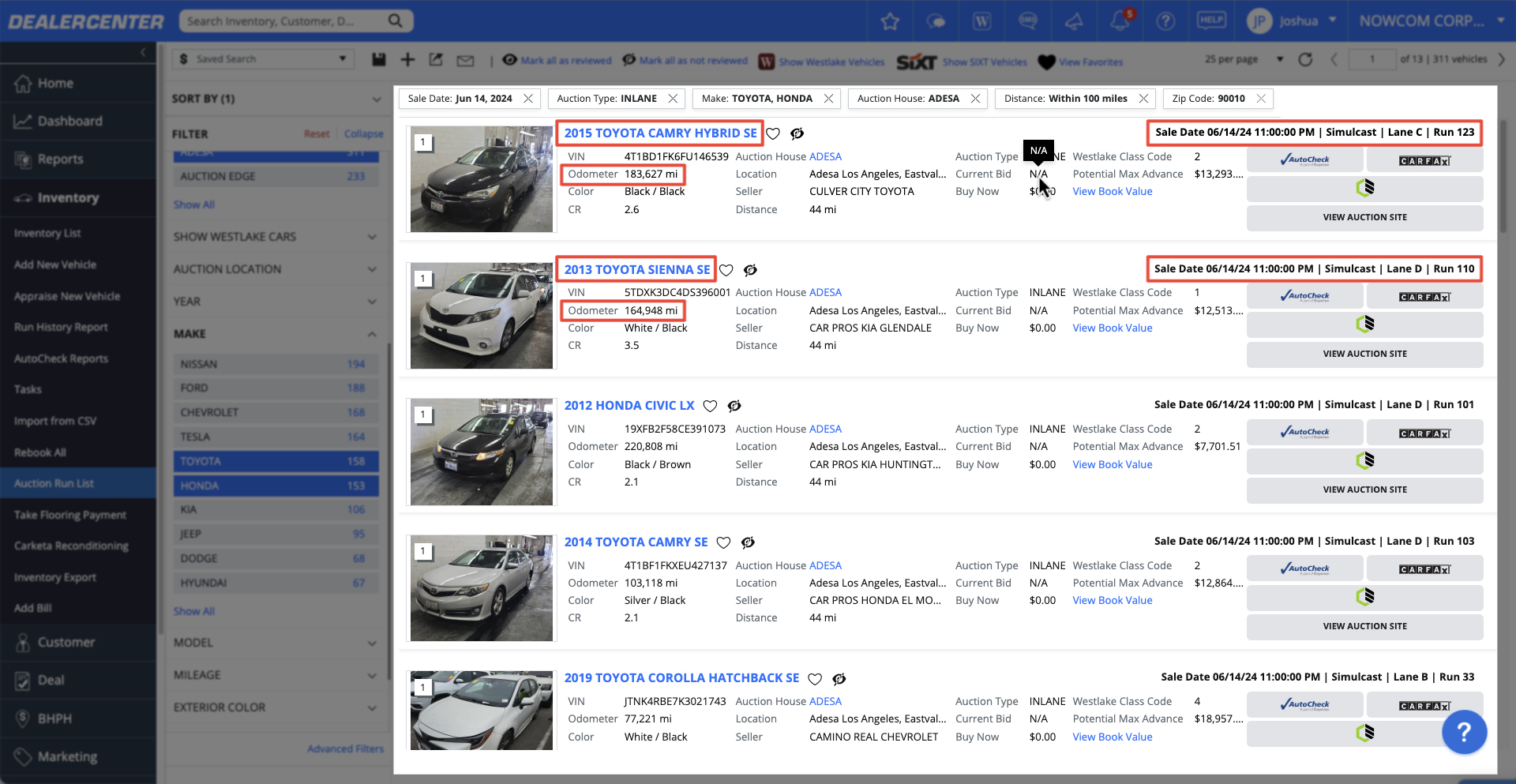
Task: Go to previous page of vehicles
Action: (x=1334, y=59)
